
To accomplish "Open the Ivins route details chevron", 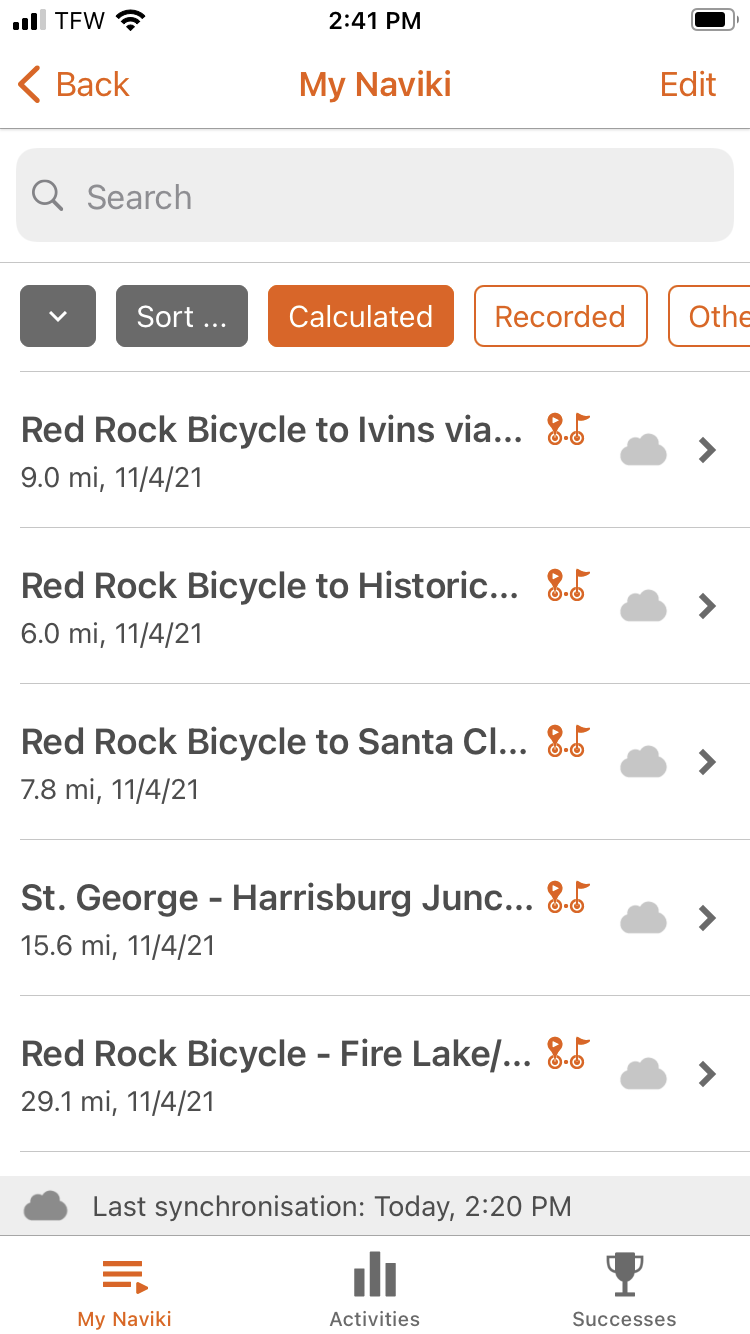I will (x=708, y=450).
